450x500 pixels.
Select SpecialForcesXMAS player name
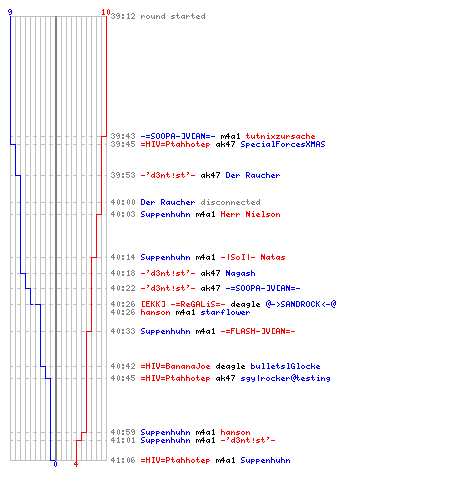[x=283, y=144]
